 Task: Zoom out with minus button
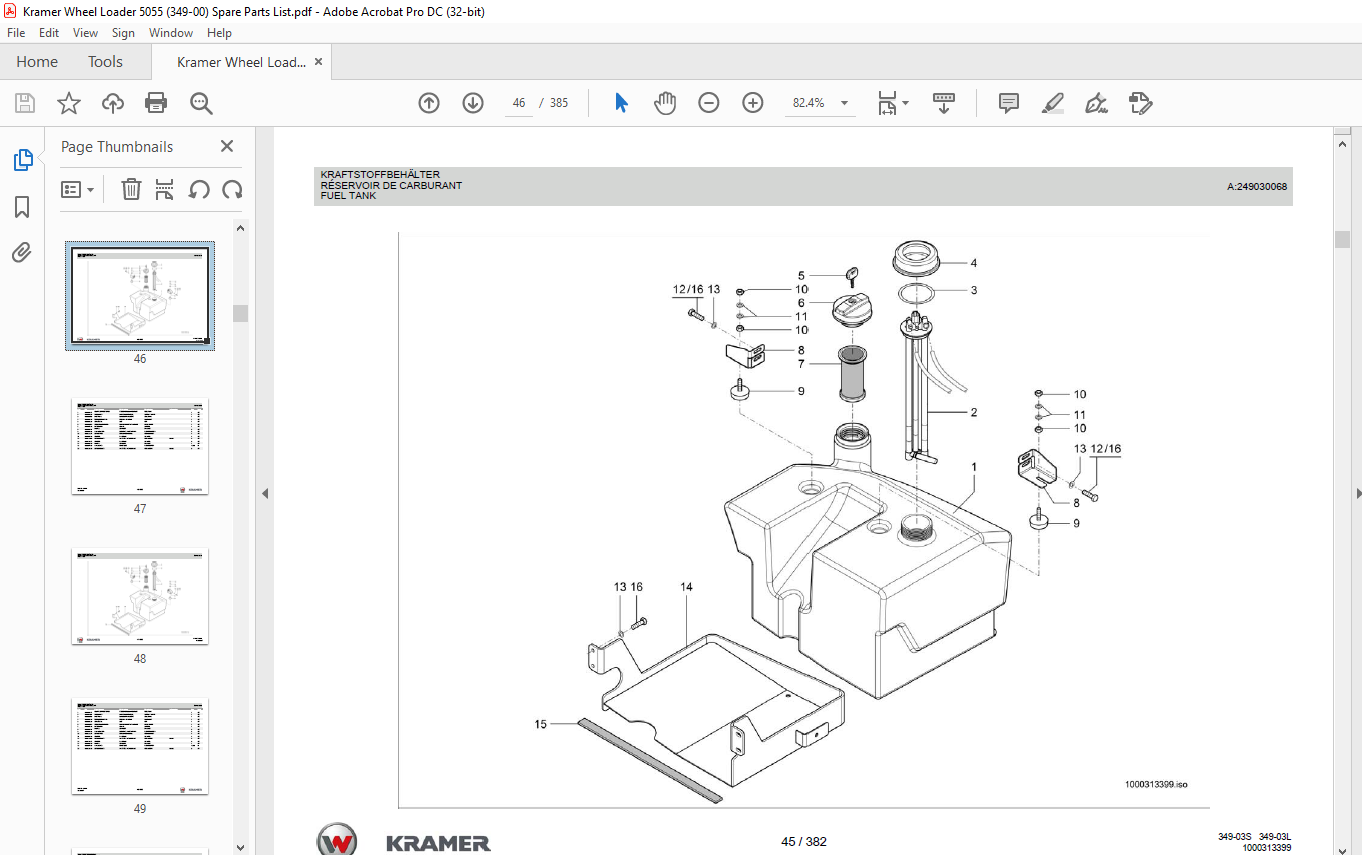(x=709, y=103)
